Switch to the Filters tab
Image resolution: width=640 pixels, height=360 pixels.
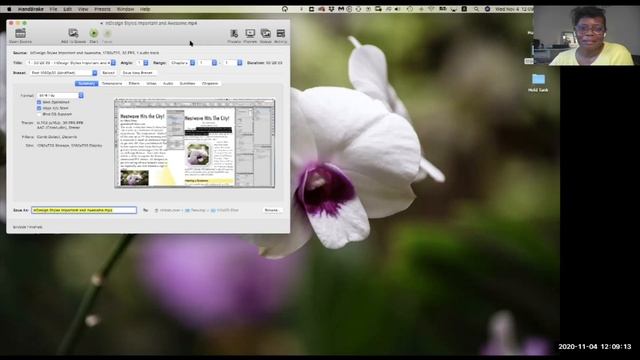[134, 83]
